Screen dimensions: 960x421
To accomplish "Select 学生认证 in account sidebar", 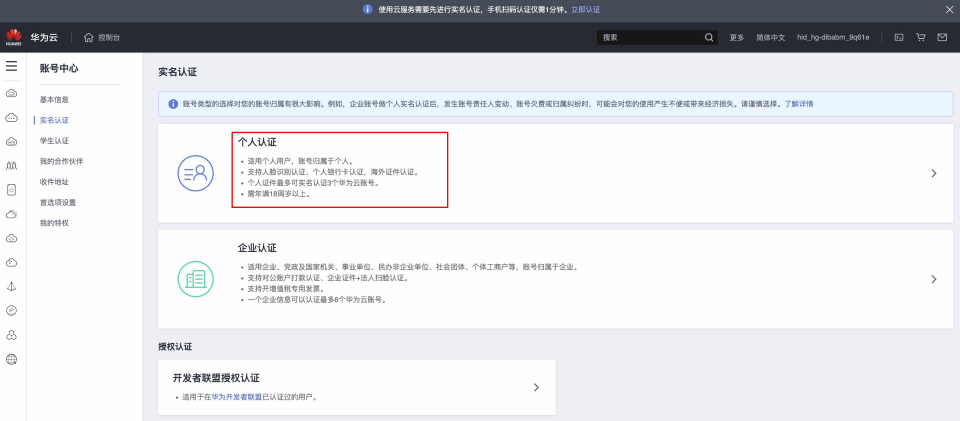I will pyautogui.click(x=55, y=141).
